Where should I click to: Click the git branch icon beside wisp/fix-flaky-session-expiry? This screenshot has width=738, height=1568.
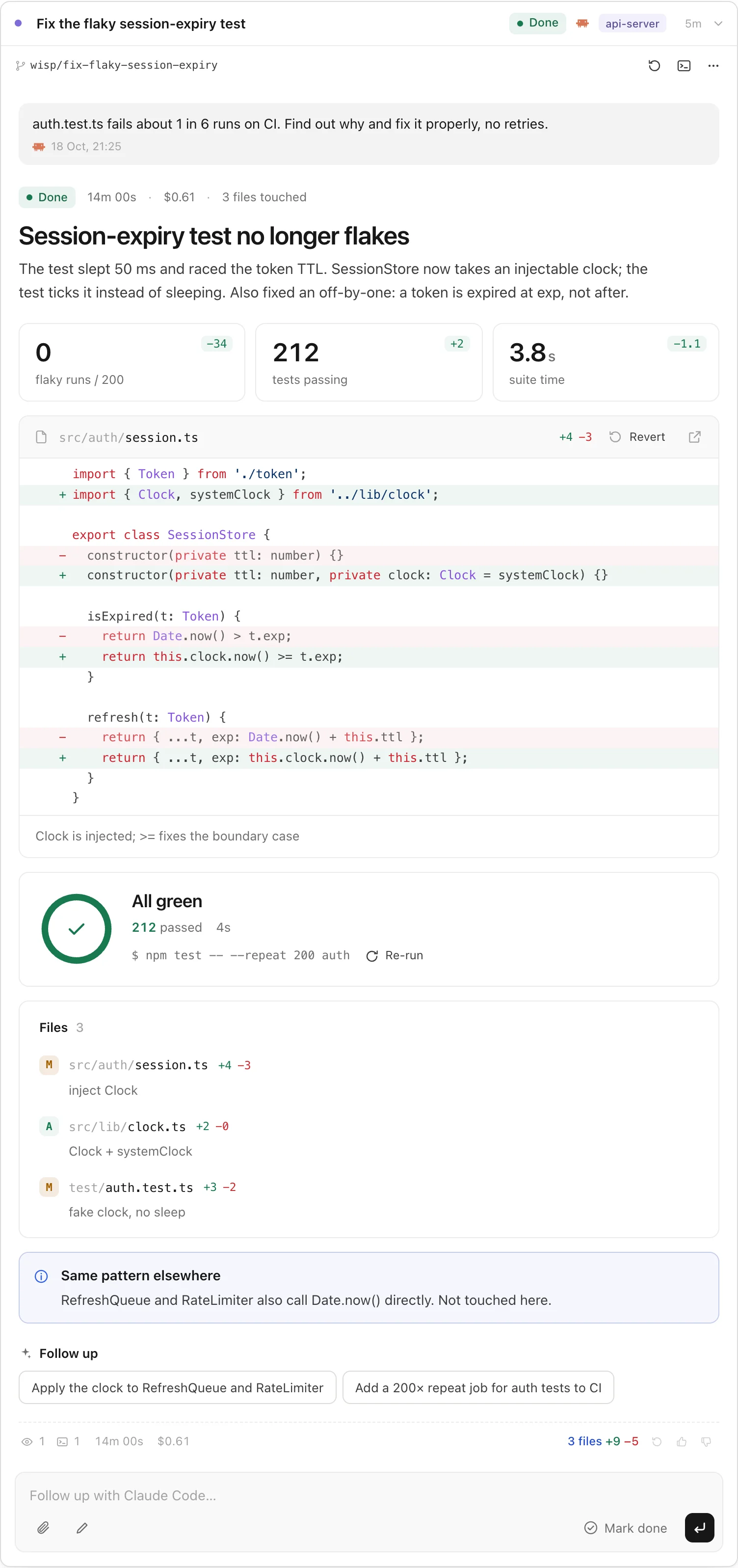coord(21,65)
